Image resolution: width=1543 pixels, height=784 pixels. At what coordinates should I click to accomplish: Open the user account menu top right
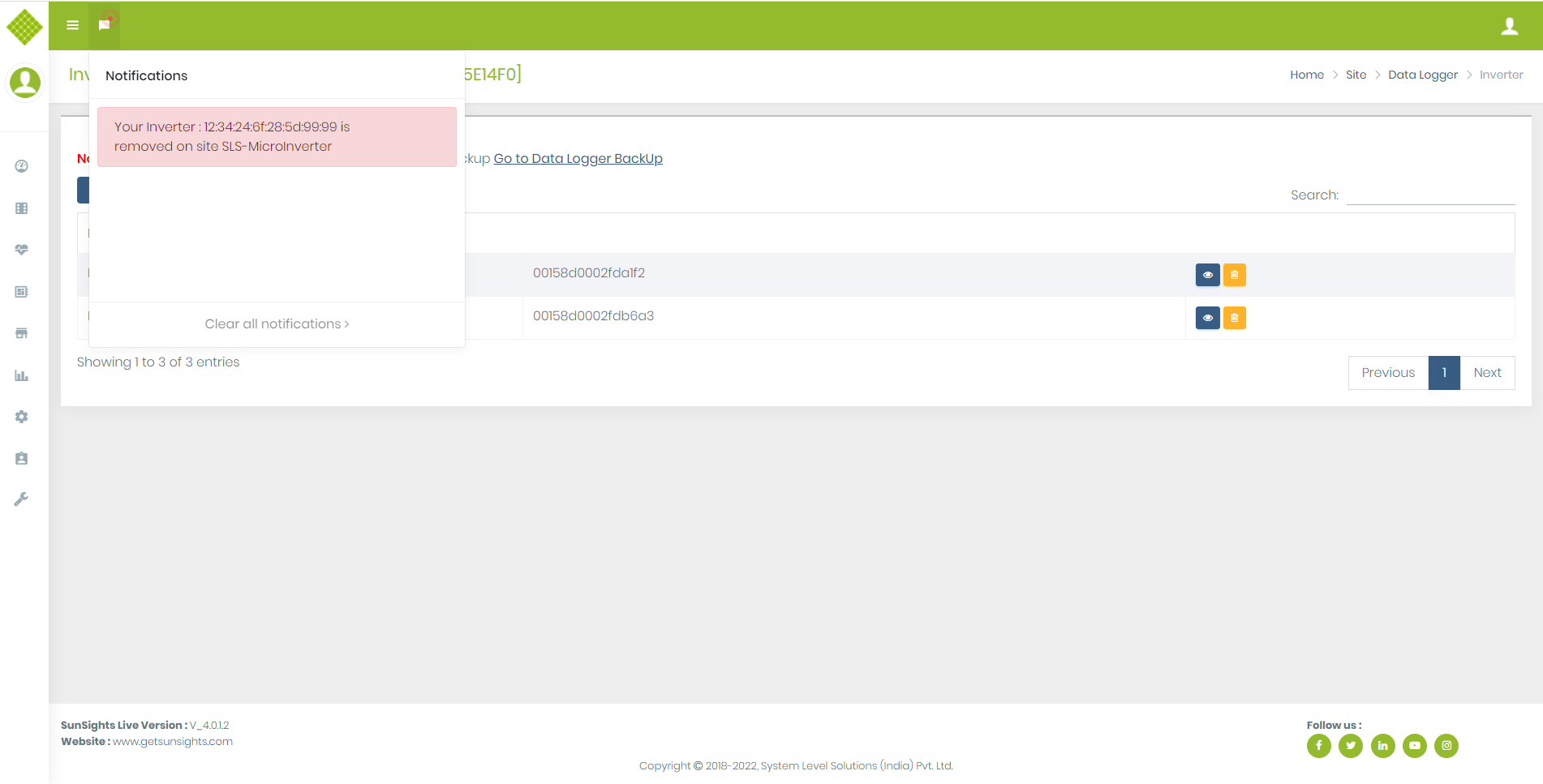click(1509, 26)
